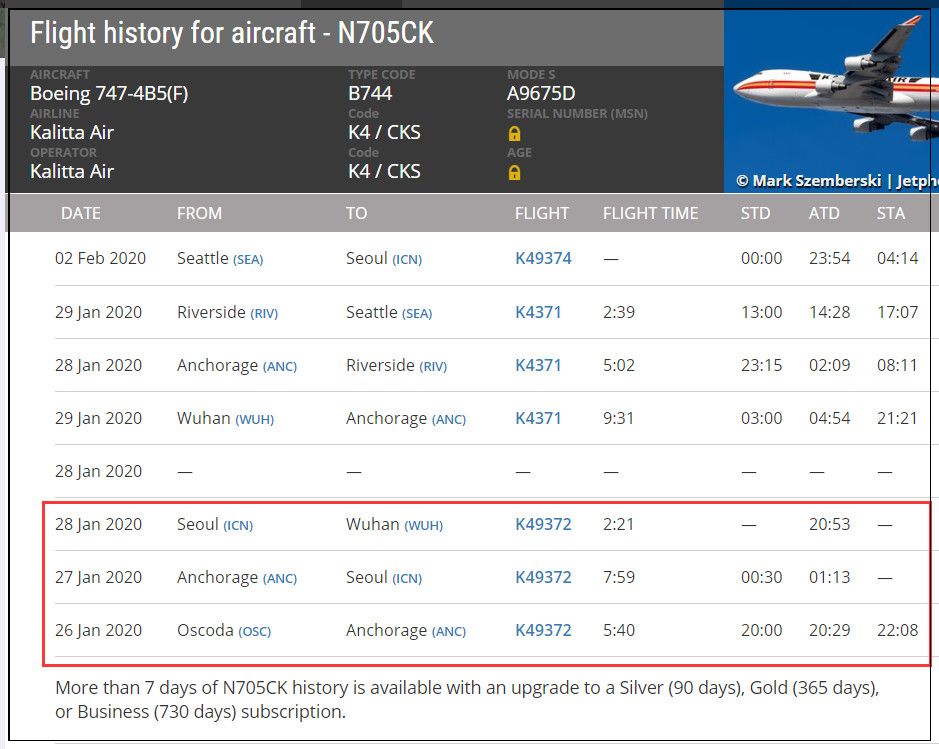Click the OSC airport code for Oscoda
Screen dimensions: 939x749
click(255, 632)
